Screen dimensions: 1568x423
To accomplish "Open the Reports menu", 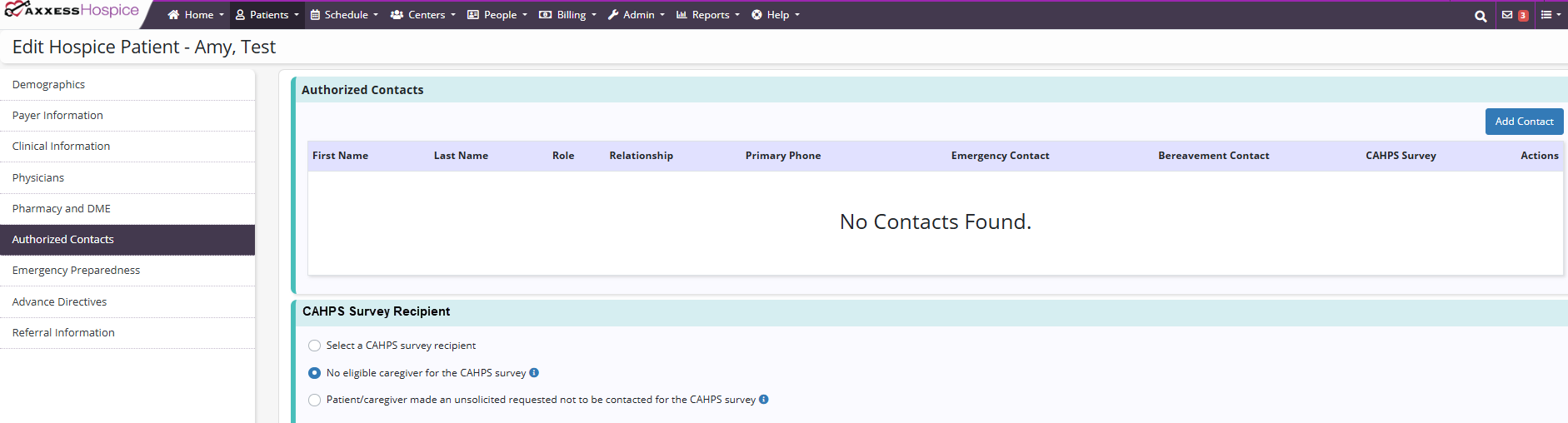I will point(707,15).
